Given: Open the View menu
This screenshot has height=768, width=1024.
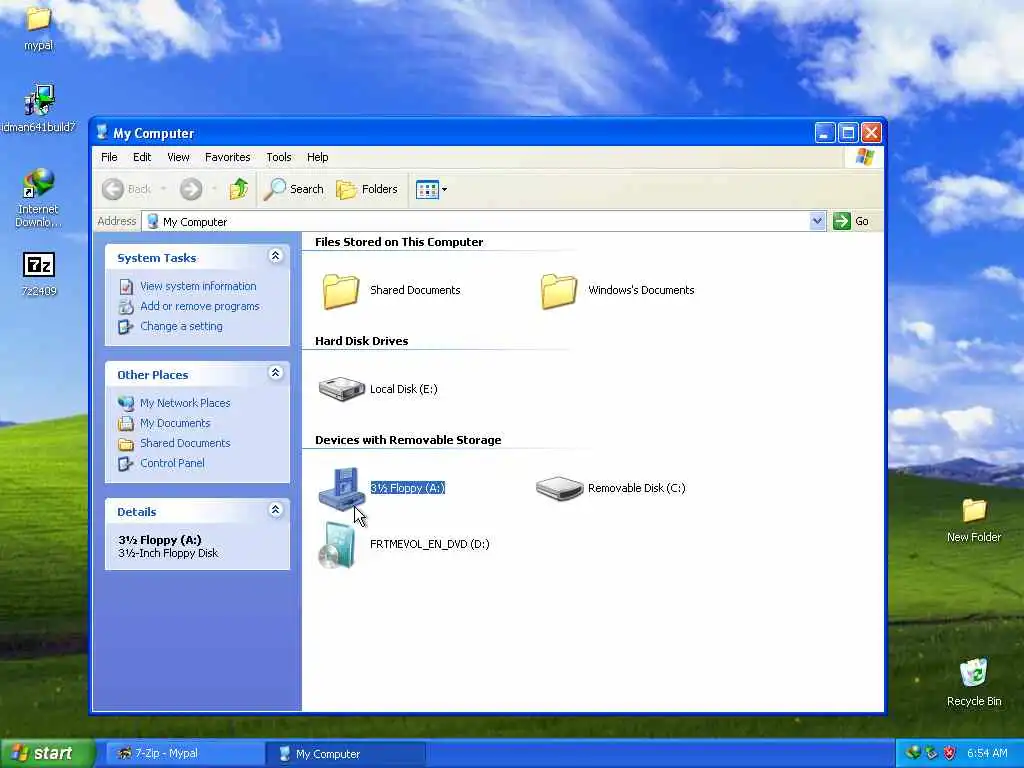Looking at the screenshot, I should coord(178,157).
